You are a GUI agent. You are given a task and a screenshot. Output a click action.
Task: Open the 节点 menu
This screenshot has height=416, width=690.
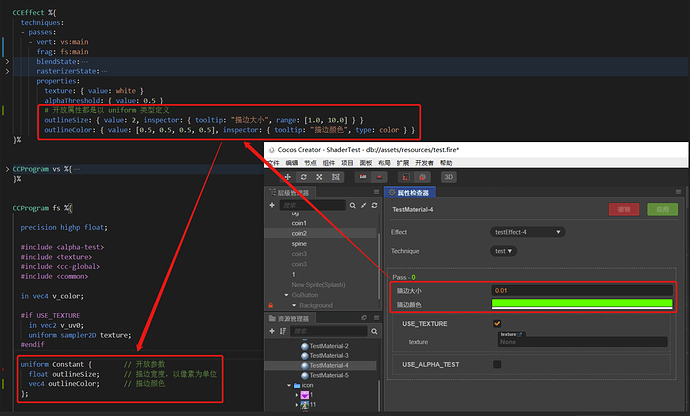310,163
